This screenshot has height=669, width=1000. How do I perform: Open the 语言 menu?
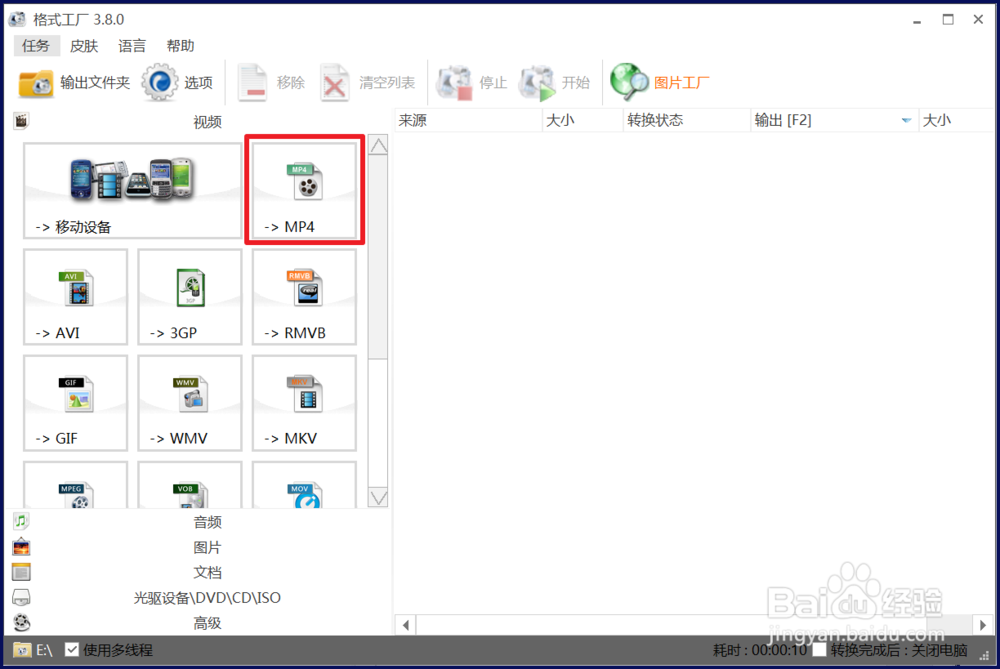(131, 45)
